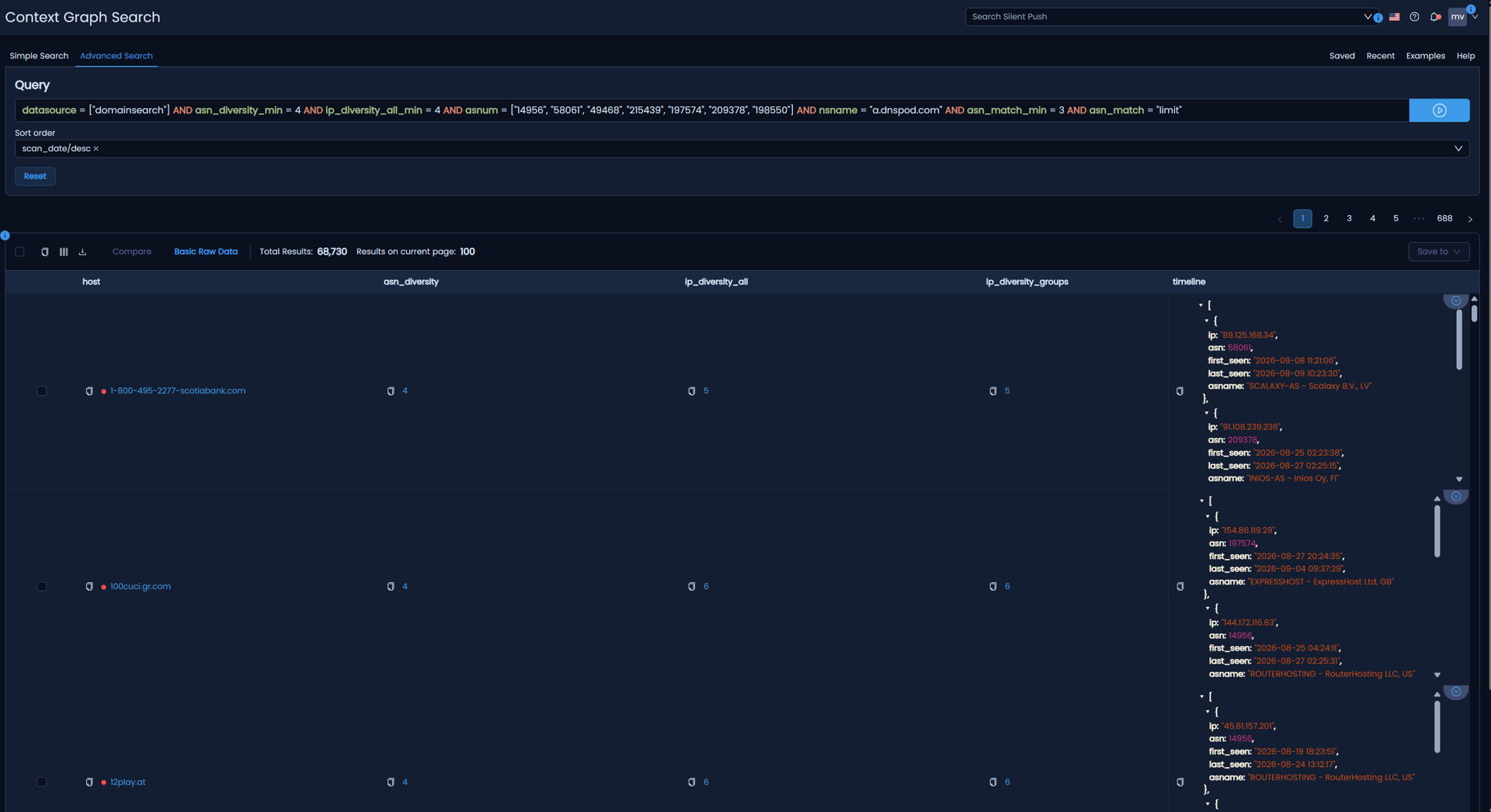Click the info badge beside the search box
Screen dimensions: 1491x812
1378,18
